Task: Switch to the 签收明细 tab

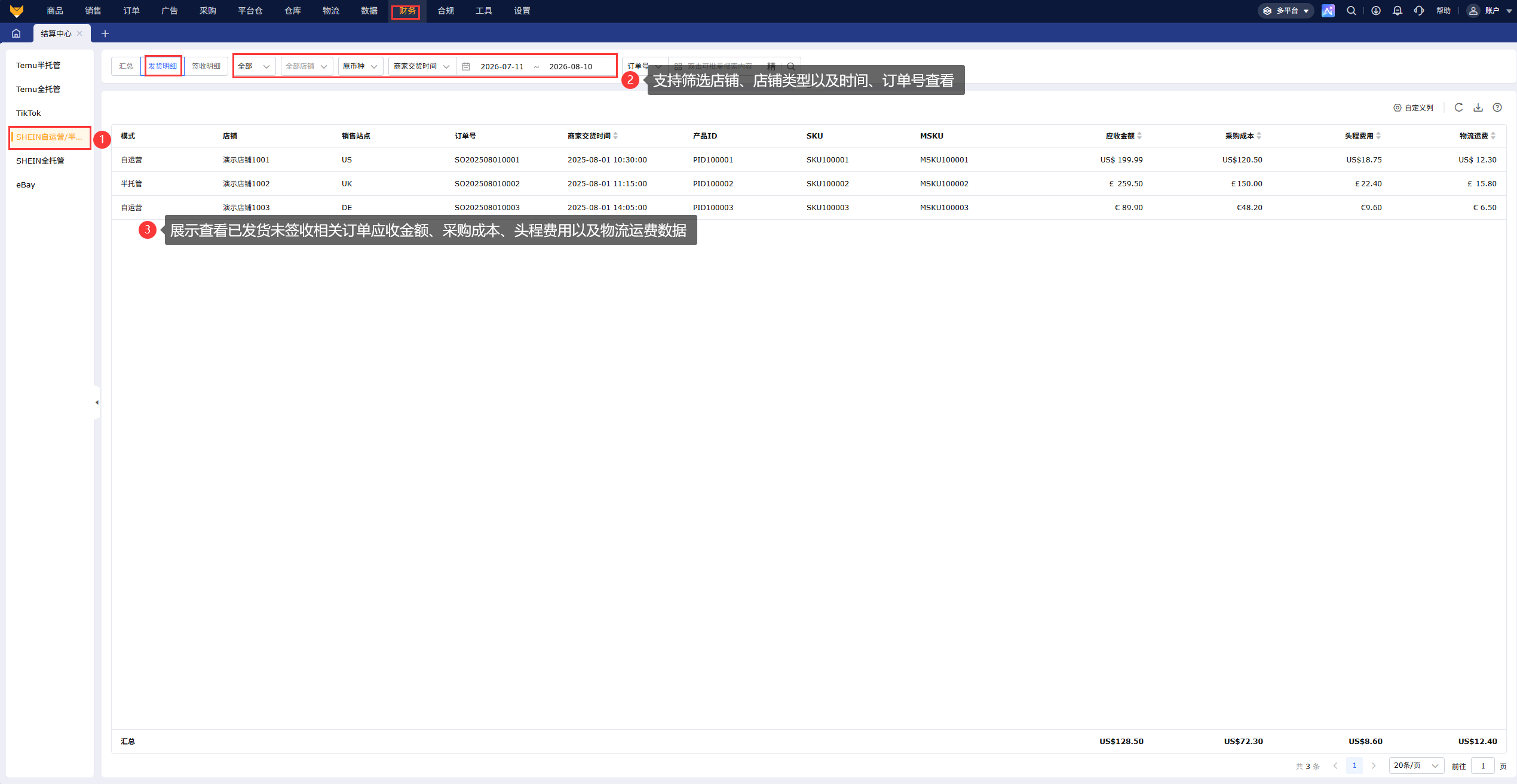Action: [206, 66]
